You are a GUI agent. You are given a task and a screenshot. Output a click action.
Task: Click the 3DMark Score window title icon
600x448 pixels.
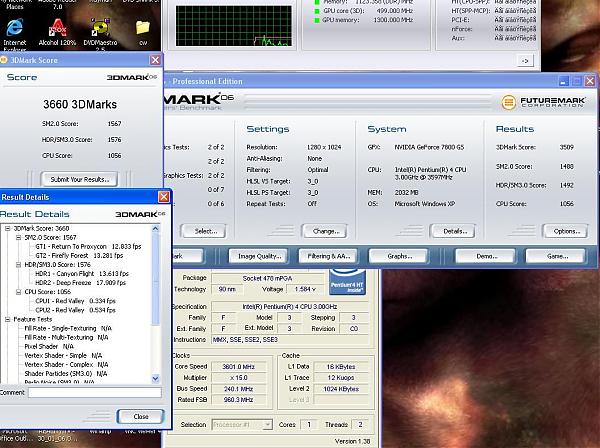(x=4, y=60)
